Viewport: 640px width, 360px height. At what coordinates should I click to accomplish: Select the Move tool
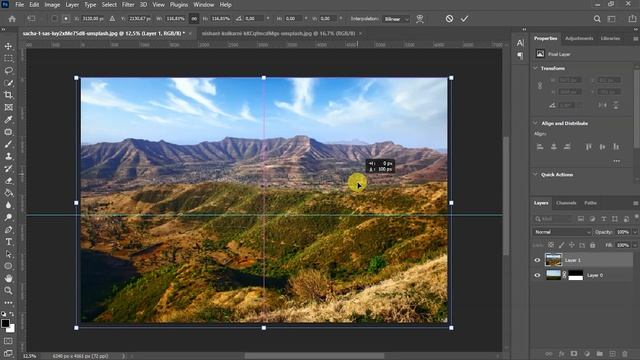coord(8,46)
